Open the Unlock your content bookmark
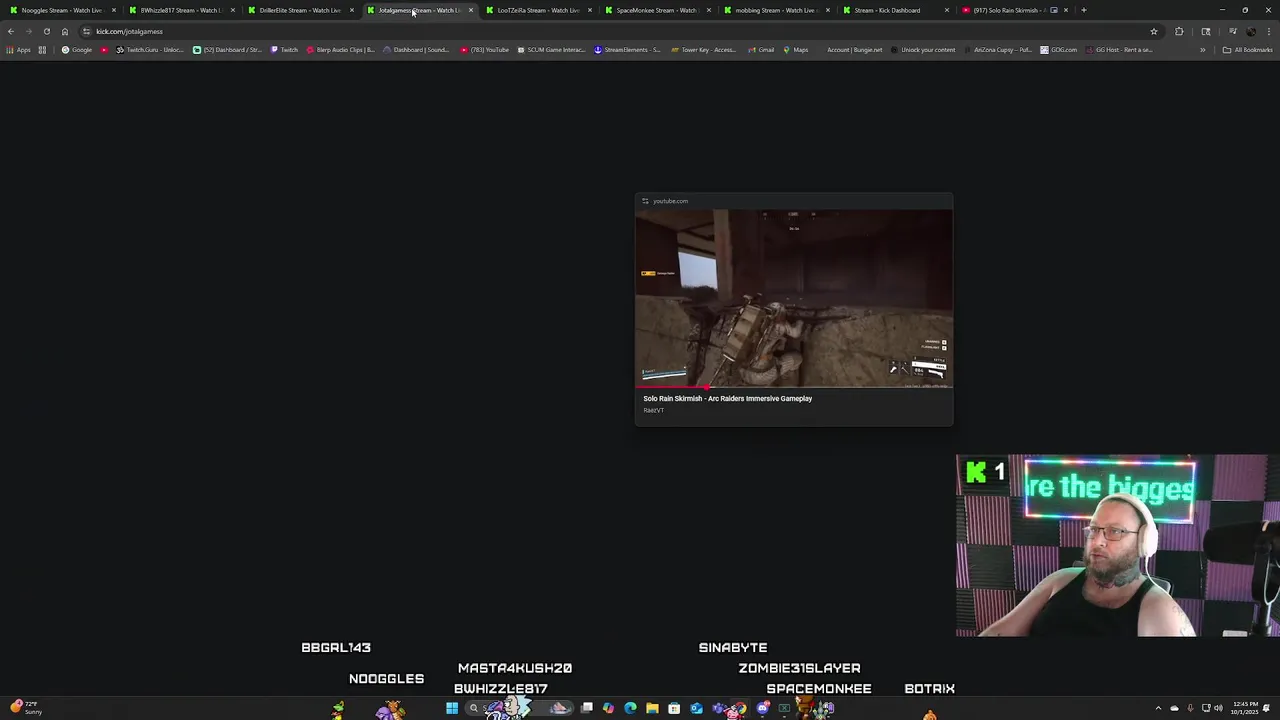1280x720 pixels. (x=923, y=50)
